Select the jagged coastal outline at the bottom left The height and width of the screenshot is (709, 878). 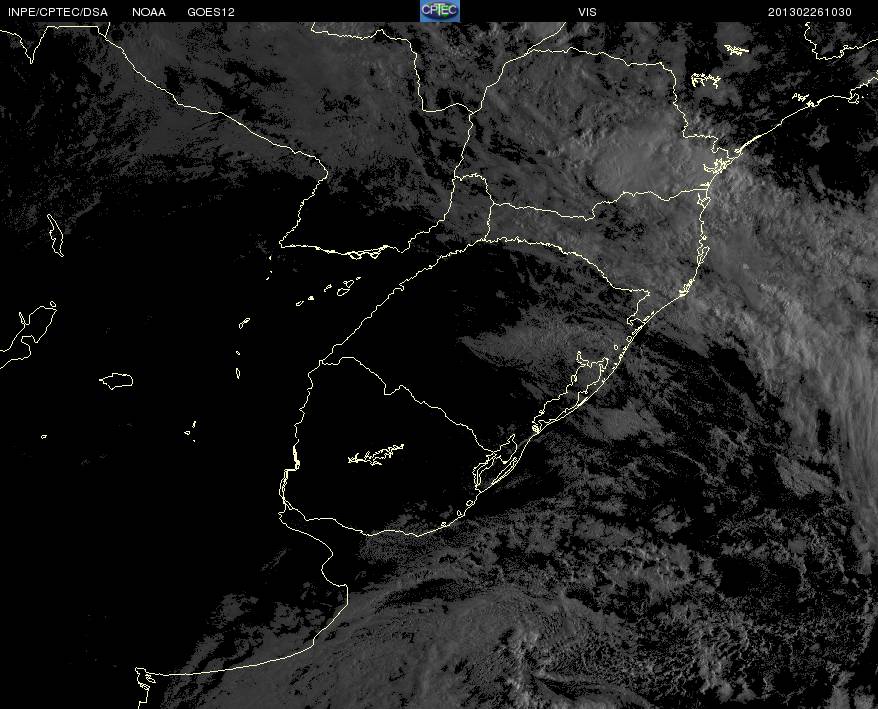[144, 688]
